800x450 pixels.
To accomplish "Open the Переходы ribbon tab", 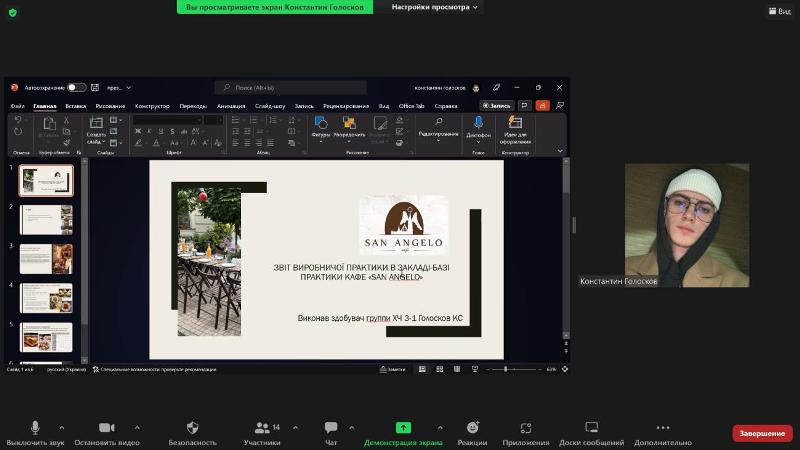I will [x=193, y=106].
